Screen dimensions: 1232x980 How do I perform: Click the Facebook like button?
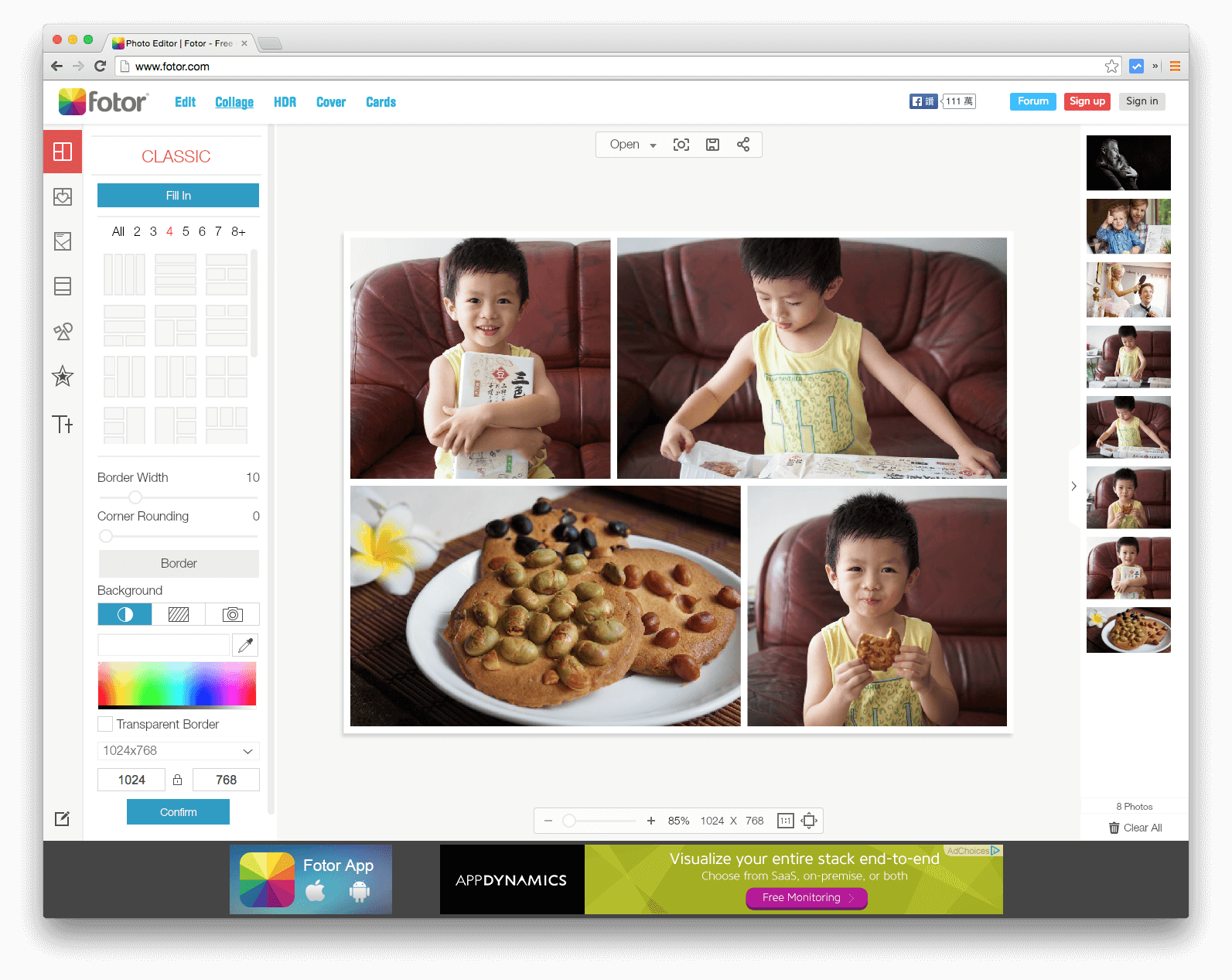click(923, 101)
